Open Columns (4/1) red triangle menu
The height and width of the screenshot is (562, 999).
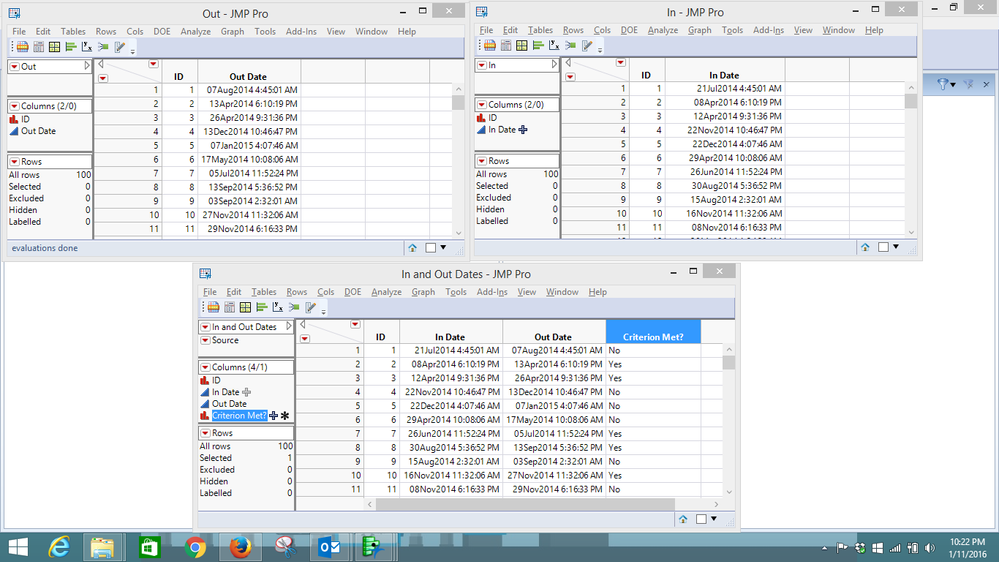point(205,367)
